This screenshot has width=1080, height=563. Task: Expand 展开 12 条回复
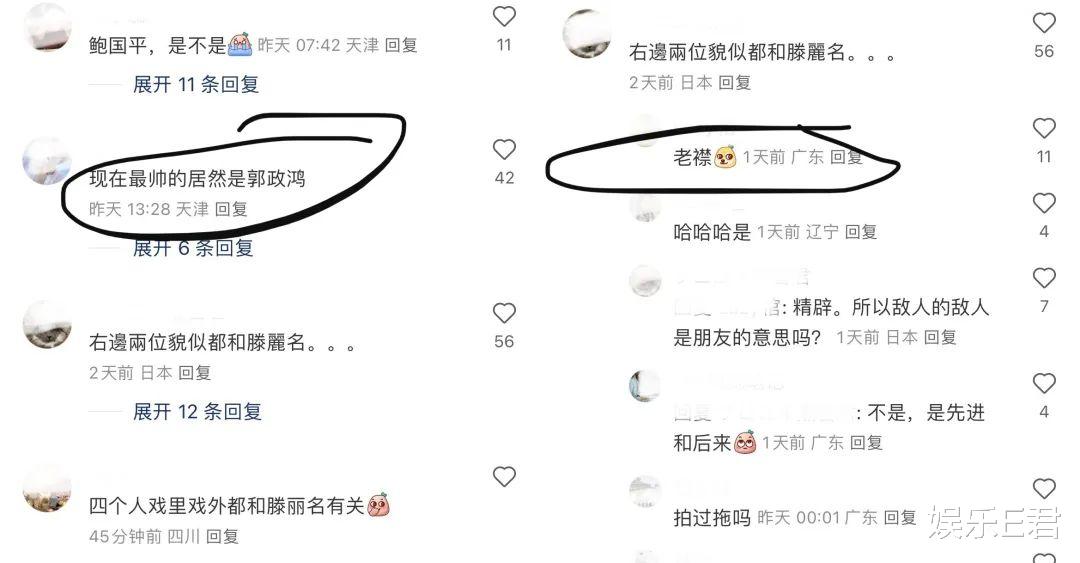point(197,412)
